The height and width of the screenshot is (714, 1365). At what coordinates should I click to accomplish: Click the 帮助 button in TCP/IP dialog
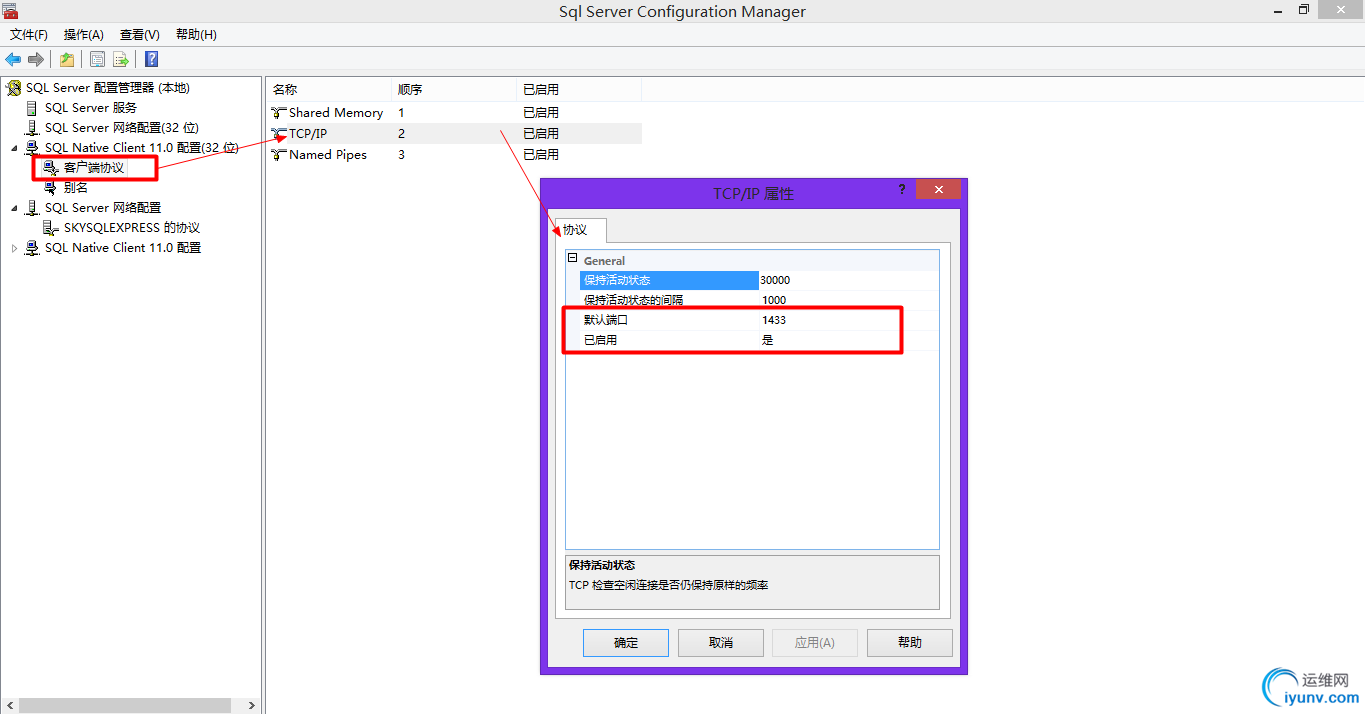(x=910, y=643)
